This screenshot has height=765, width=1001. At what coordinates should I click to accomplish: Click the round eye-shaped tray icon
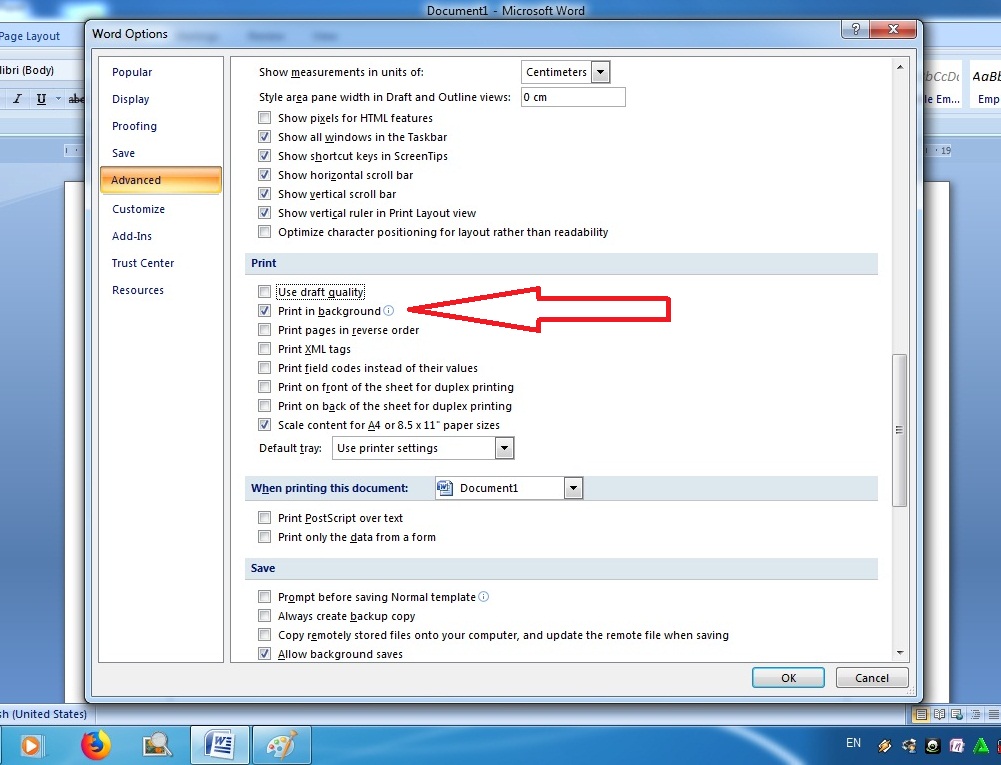point(933,745)
